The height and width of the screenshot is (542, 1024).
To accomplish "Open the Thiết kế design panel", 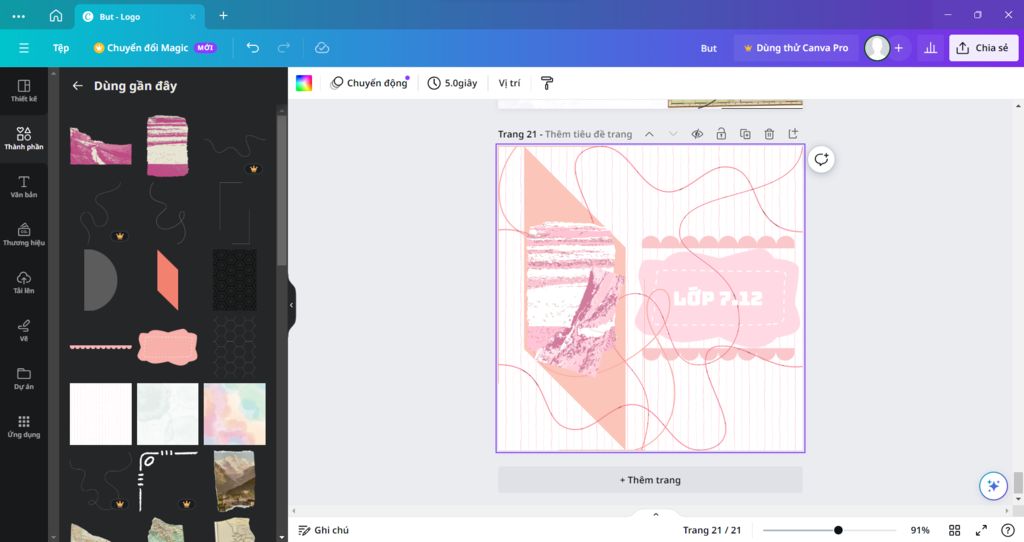I will [x=24, y=90].
